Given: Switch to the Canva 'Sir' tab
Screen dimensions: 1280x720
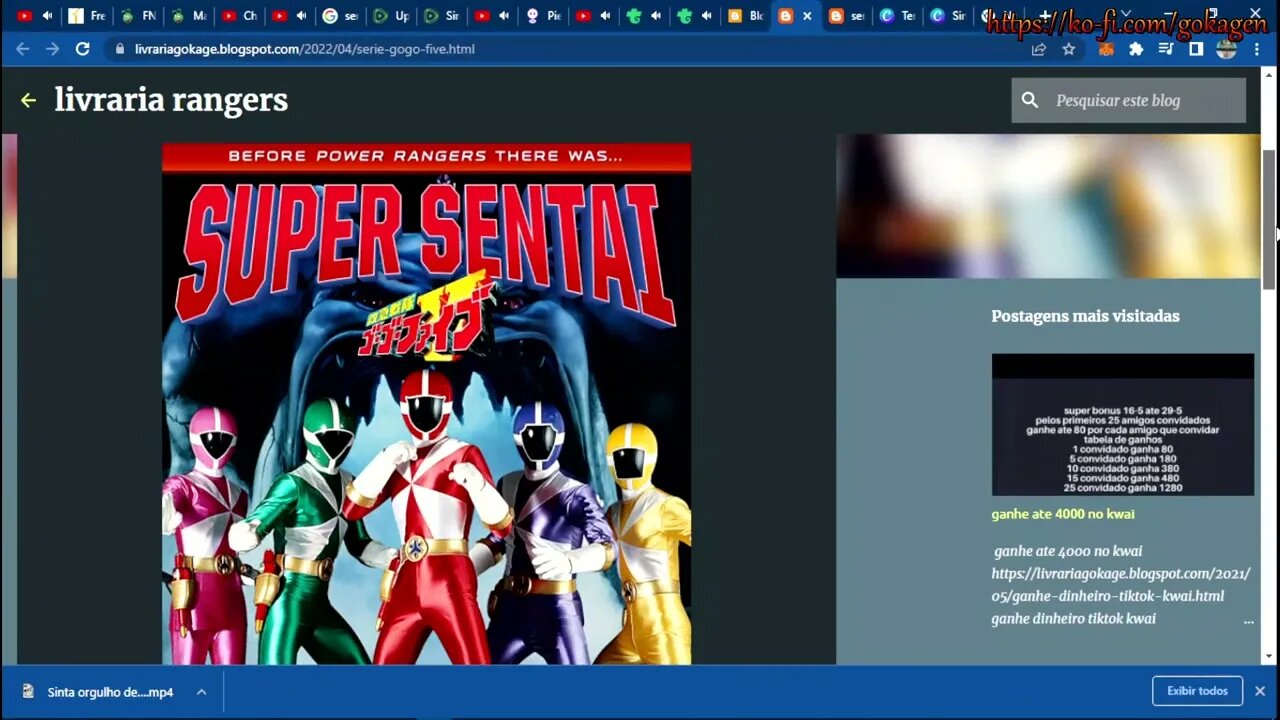Looking at the screenshot, I should pyautogui.click(x=948, y=16).
